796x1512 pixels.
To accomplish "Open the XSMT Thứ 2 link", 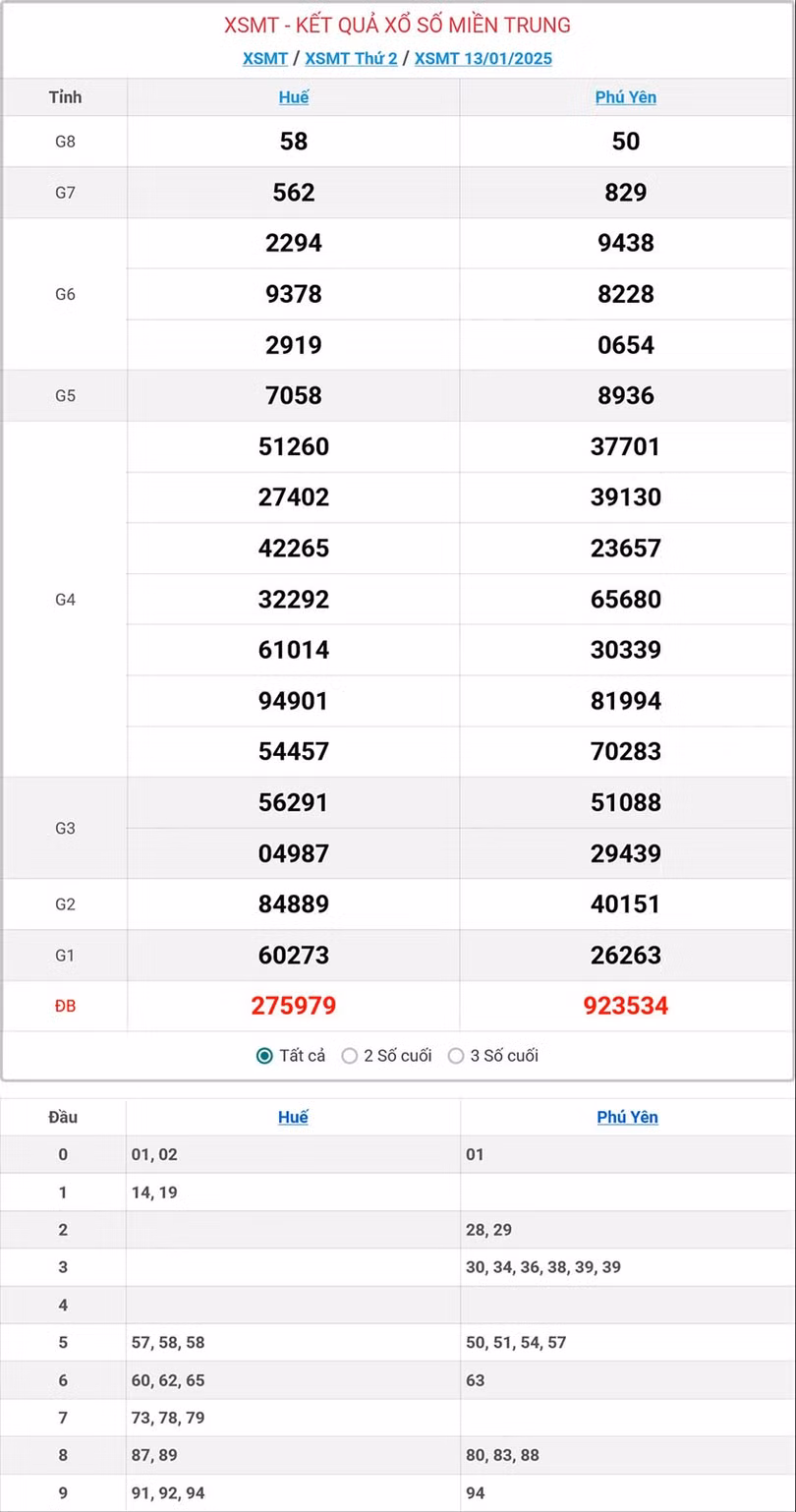I will click(x=351, y=59).
